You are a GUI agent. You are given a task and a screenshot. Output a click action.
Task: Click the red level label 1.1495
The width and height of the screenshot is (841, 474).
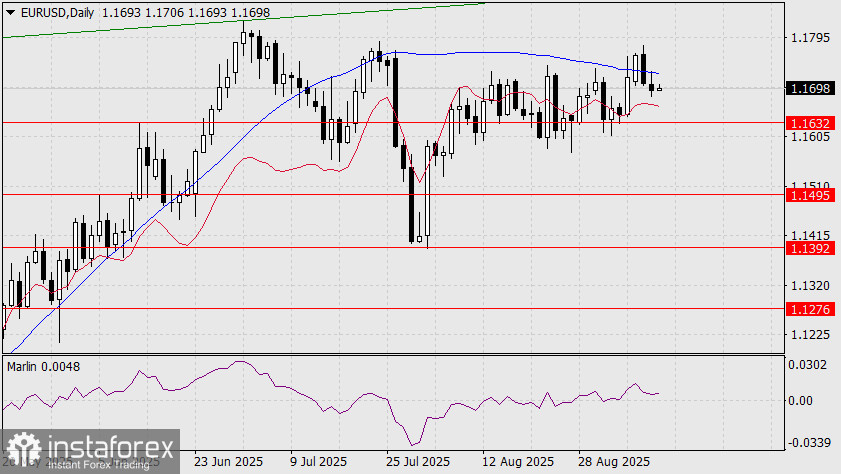pyautogui.click(x=810, y=195)
